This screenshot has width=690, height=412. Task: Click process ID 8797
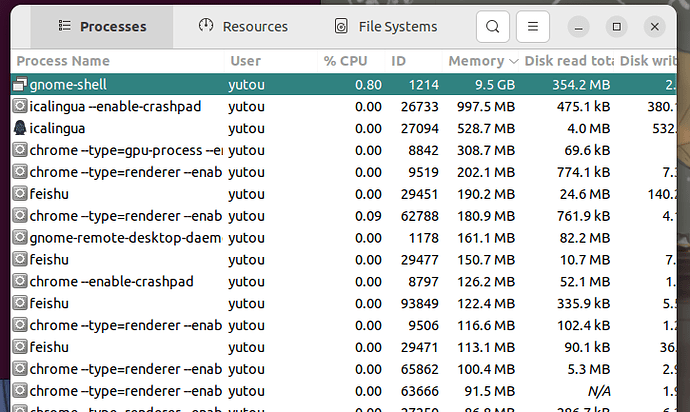(x=424, y=281)
